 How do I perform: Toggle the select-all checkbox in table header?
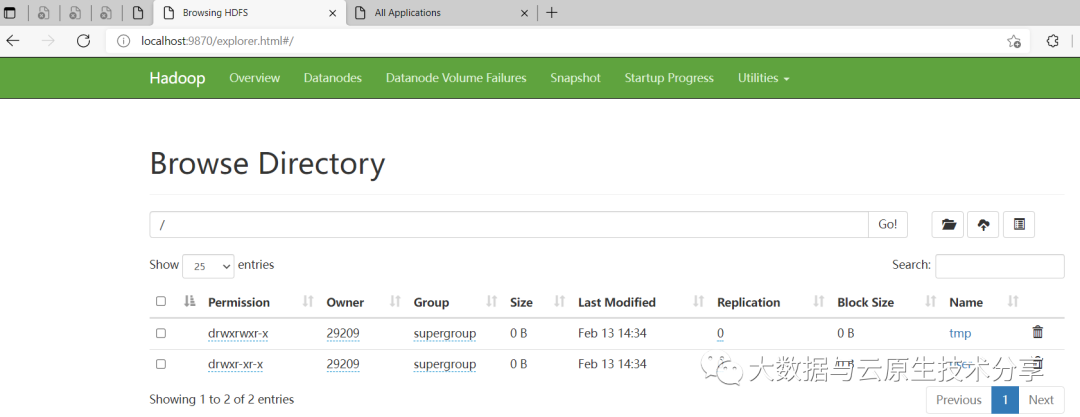[x=161, y=302]
